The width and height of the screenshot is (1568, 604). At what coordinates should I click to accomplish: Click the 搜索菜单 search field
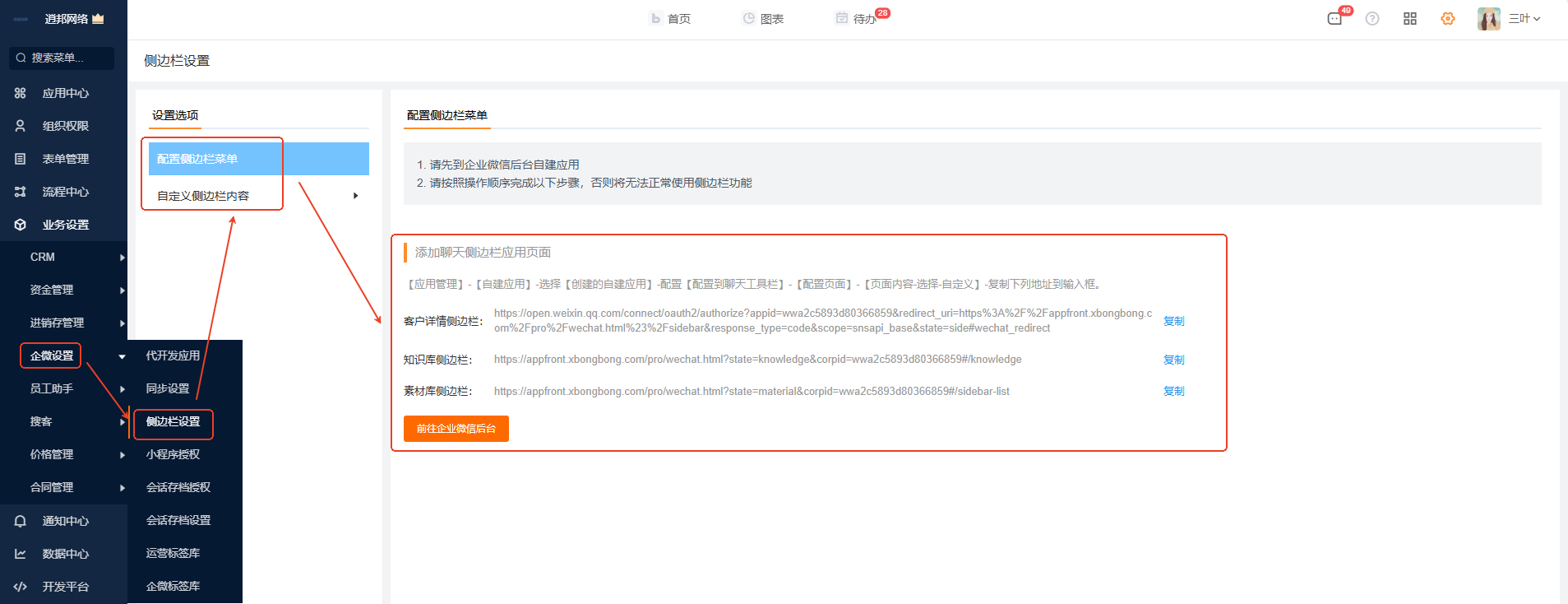pyautogui.click(x=62, y=58)
